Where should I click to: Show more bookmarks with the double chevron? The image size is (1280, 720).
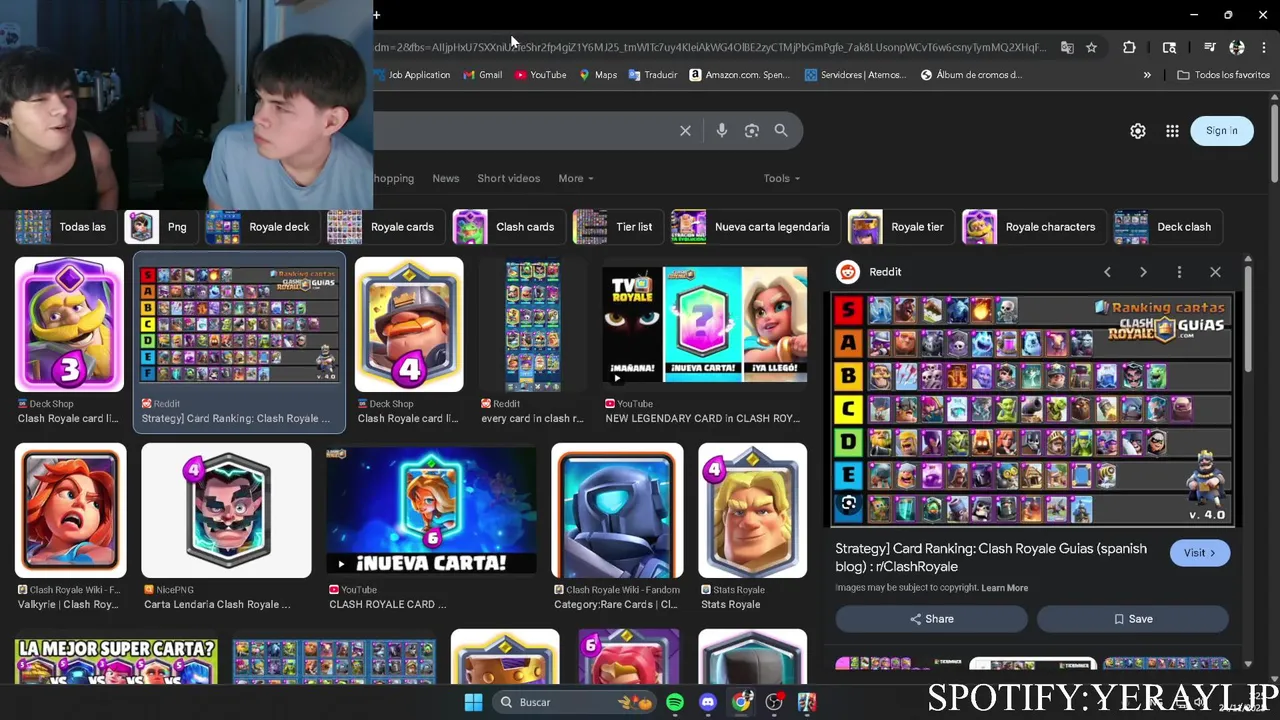coord(1147,75)
